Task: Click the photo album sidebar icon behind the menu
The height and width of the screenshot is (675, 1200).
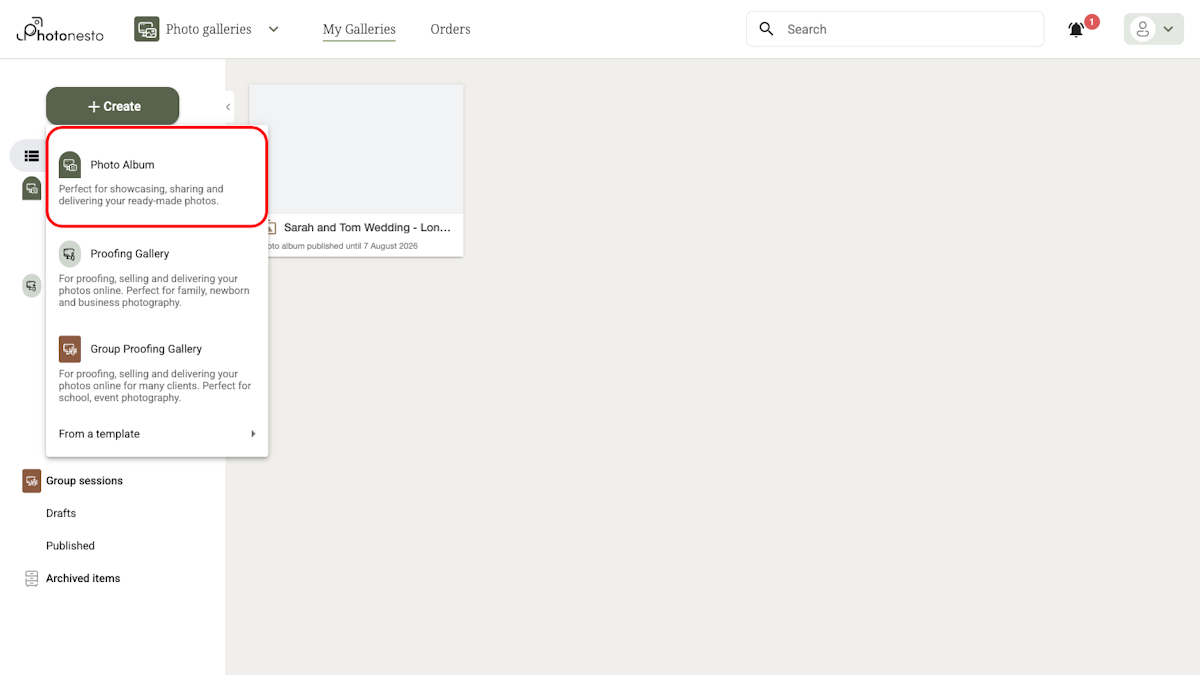Action: tap(33, 188)
